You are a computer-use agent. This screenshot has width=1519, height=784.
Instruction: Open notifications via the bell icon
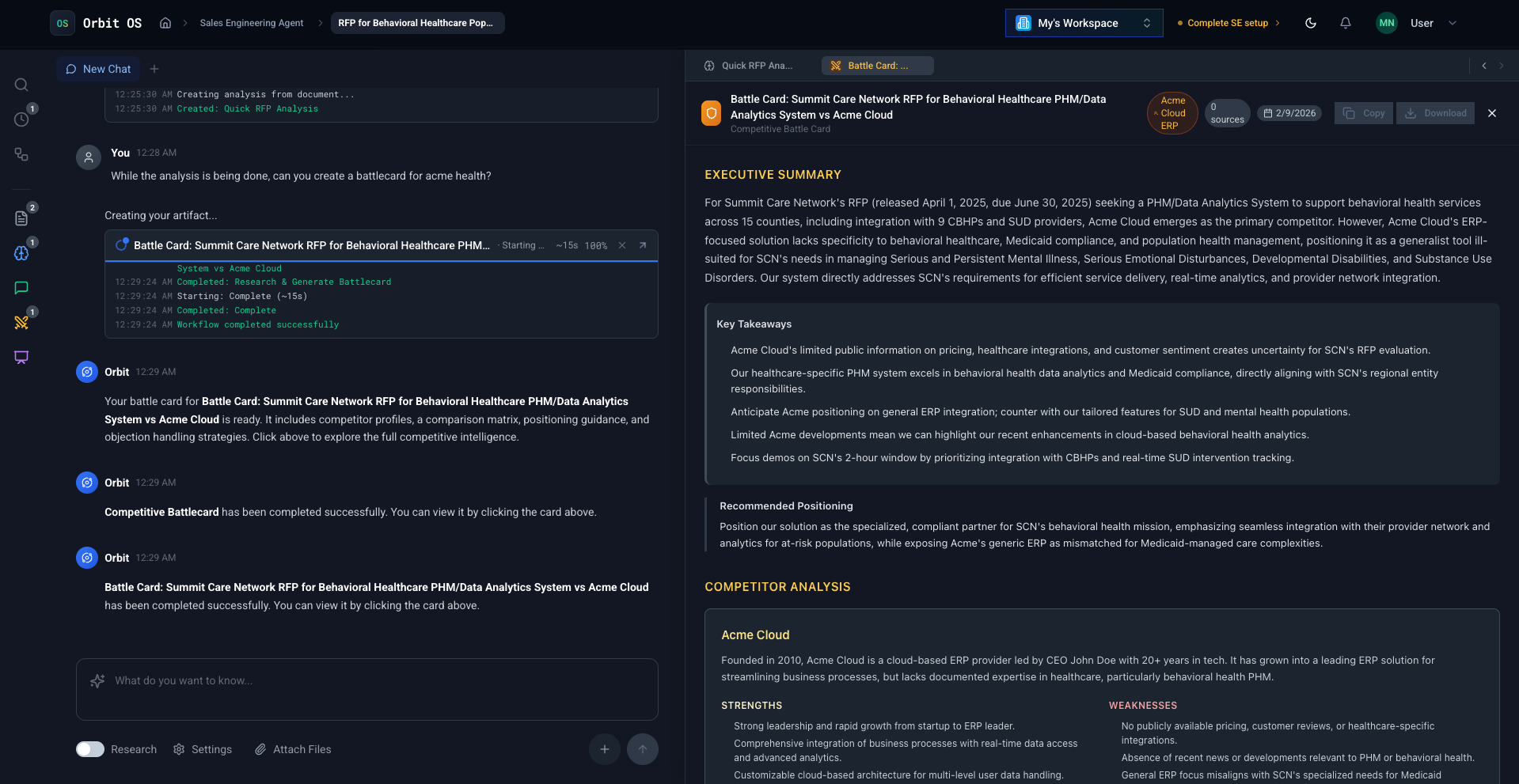click(x=1345, y=23)
